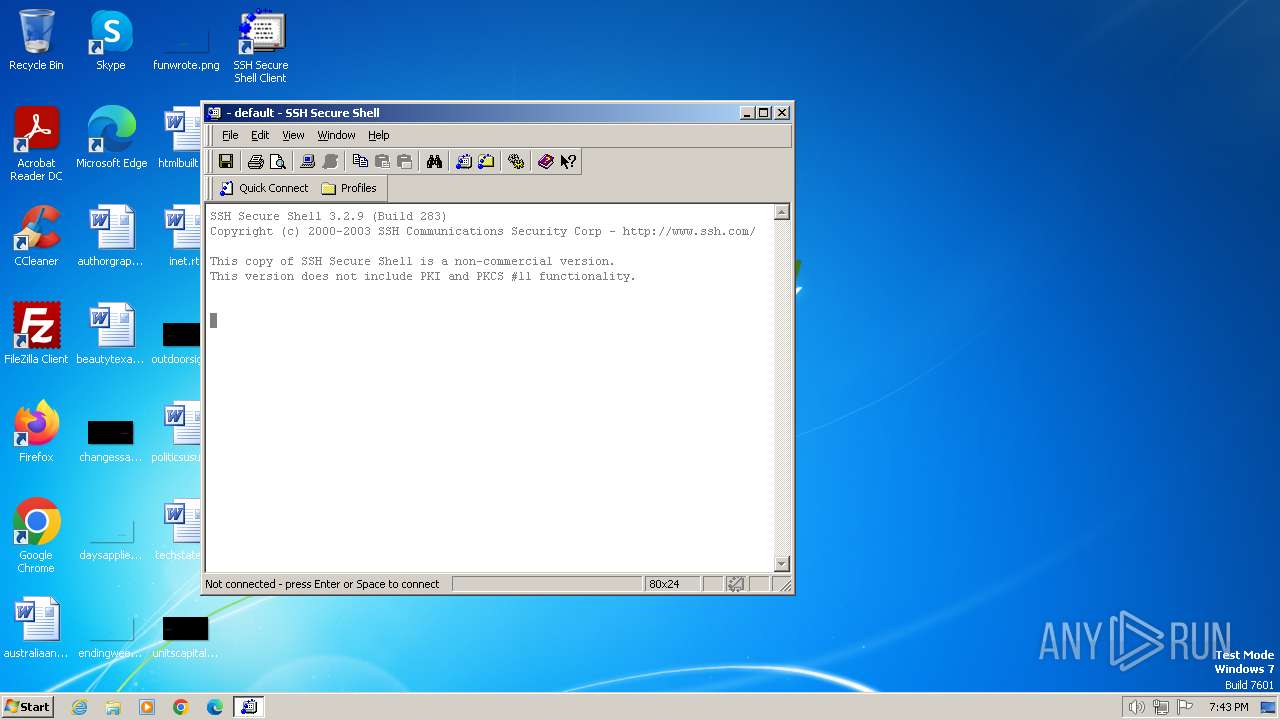Click Quick Connect button
This screenshot has width=1280, height=720.
(264, 188)
